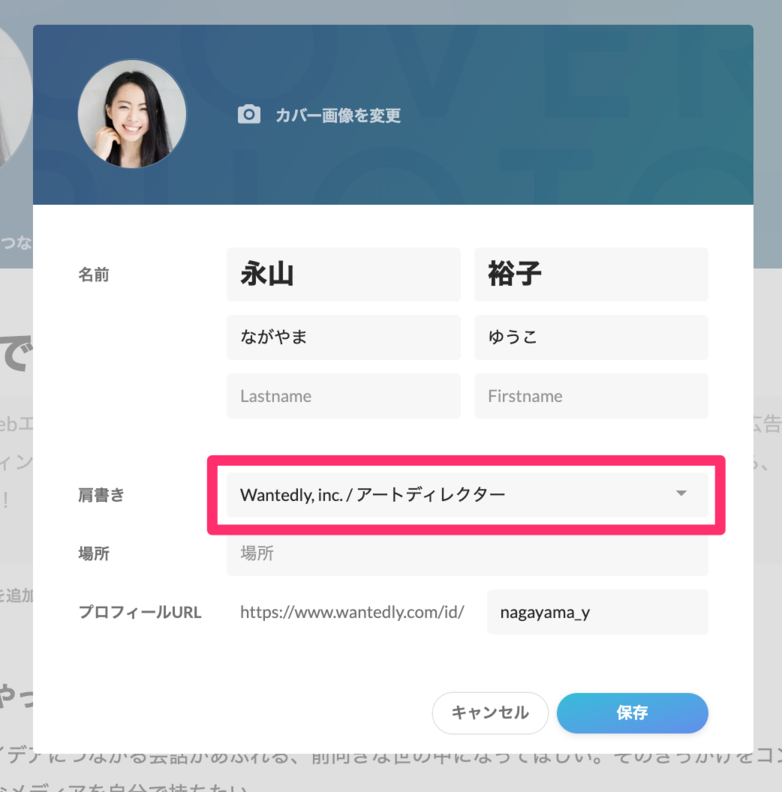Click the 場所 location input field
Viewport: 782px width, 792px height.
[467, 555]
